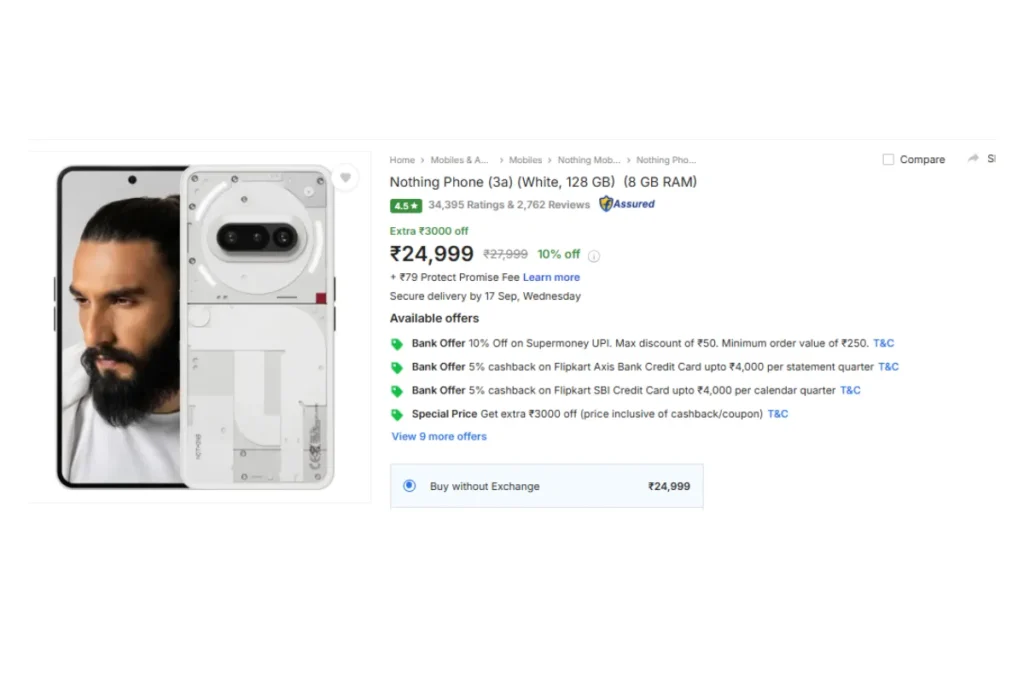Viewport: 1024px width, 683px height.
Task: Click the share arrow icon
Action: (973, 159)
